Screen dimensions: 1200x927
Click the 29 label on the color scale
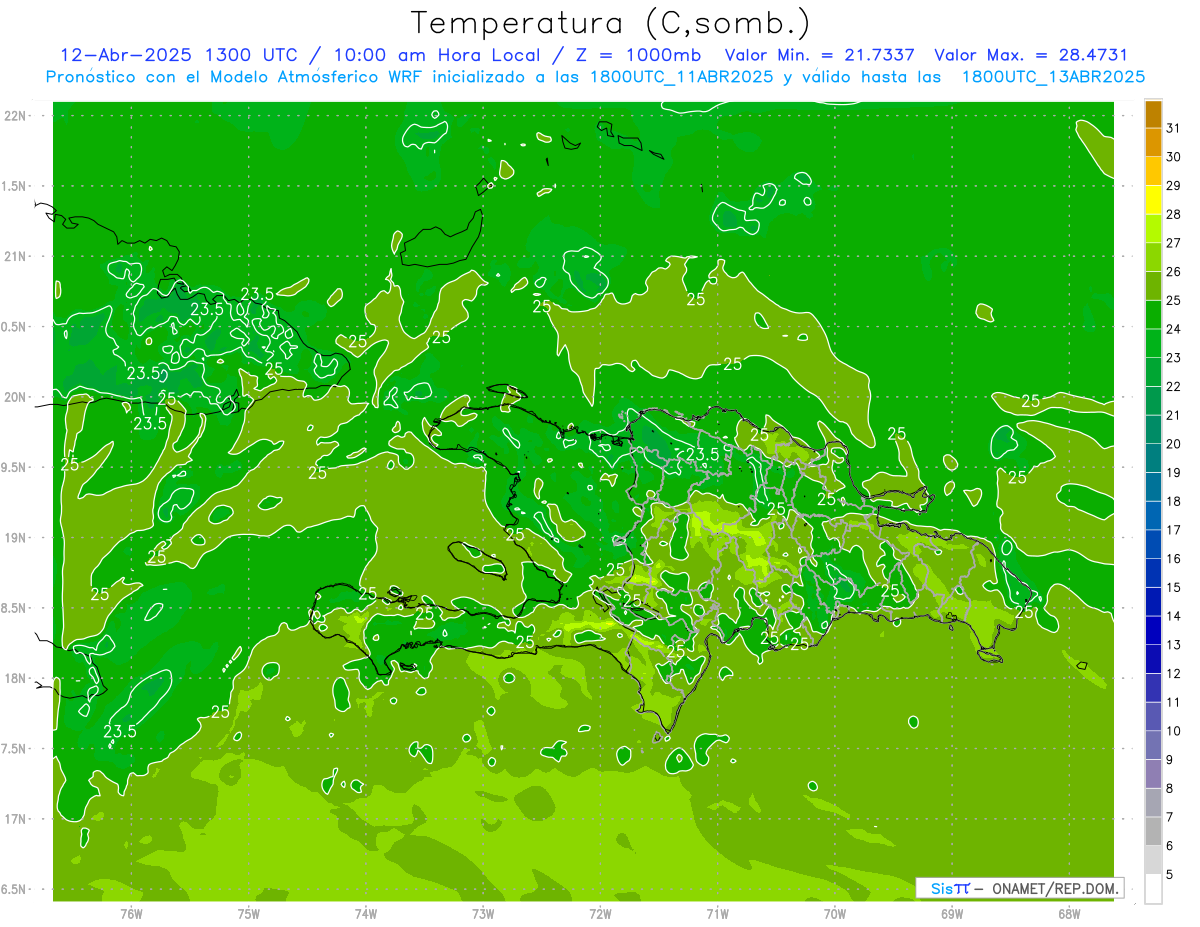point(1174,185)
